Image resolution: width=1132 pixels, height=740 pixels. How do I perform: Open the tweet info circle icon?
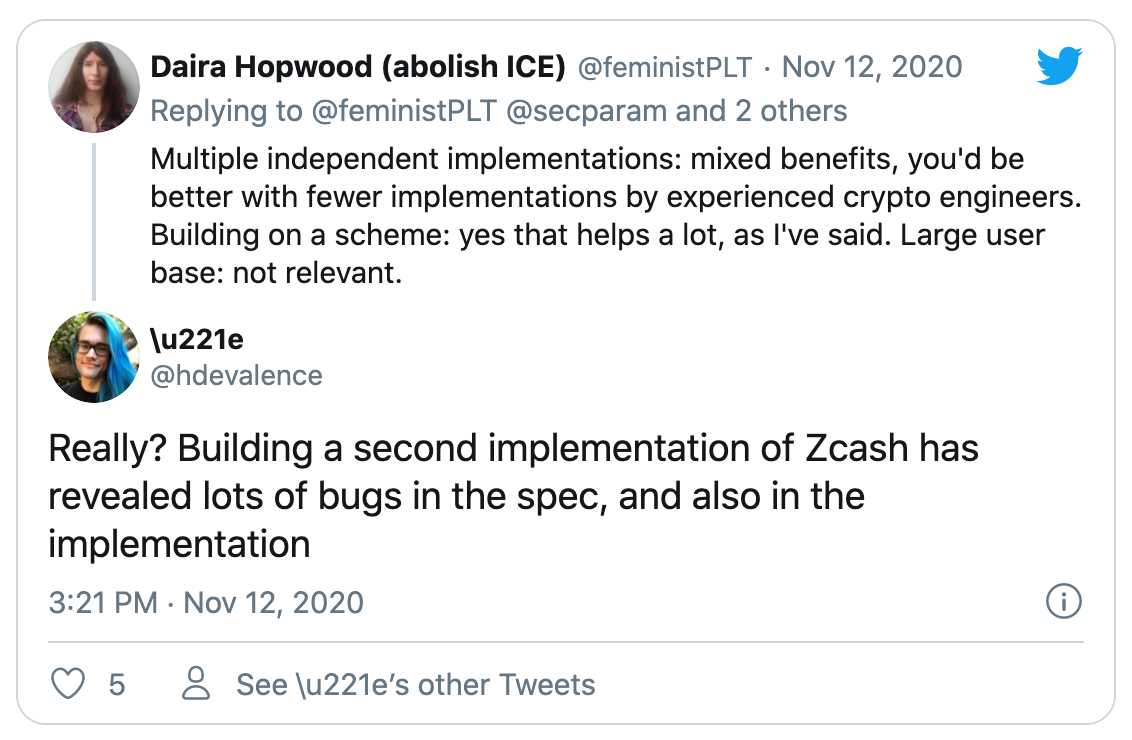pyautogui.click(x=1063, y=602)
